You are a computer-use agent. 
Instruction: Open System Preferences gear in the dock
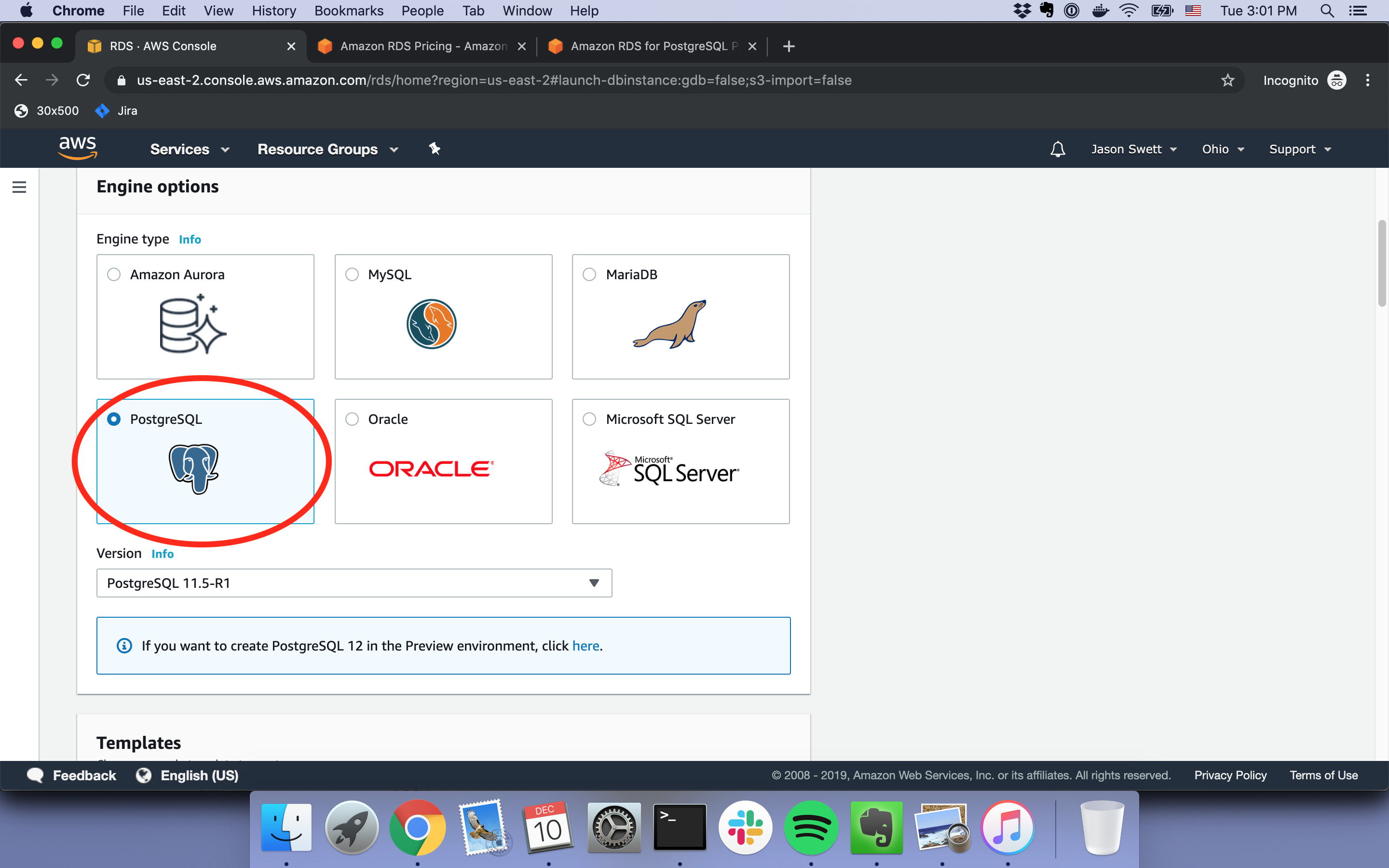[x=614, y=827]
